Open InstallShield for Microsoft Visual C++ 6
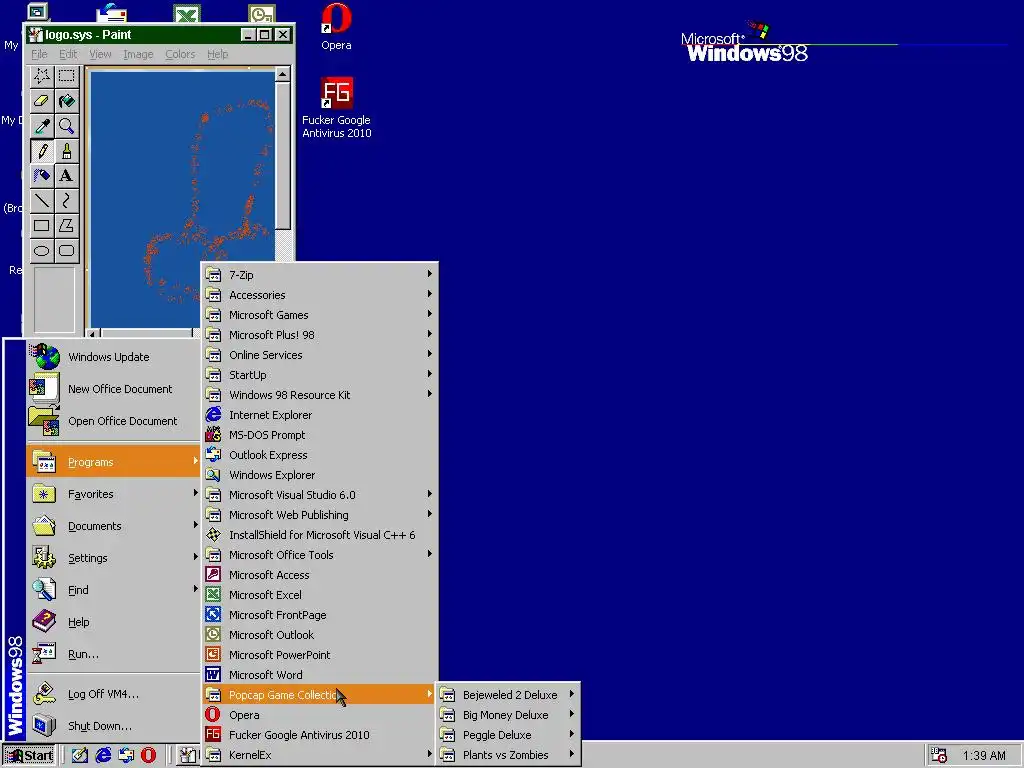The image size is (1024, 768). point(319,535)
